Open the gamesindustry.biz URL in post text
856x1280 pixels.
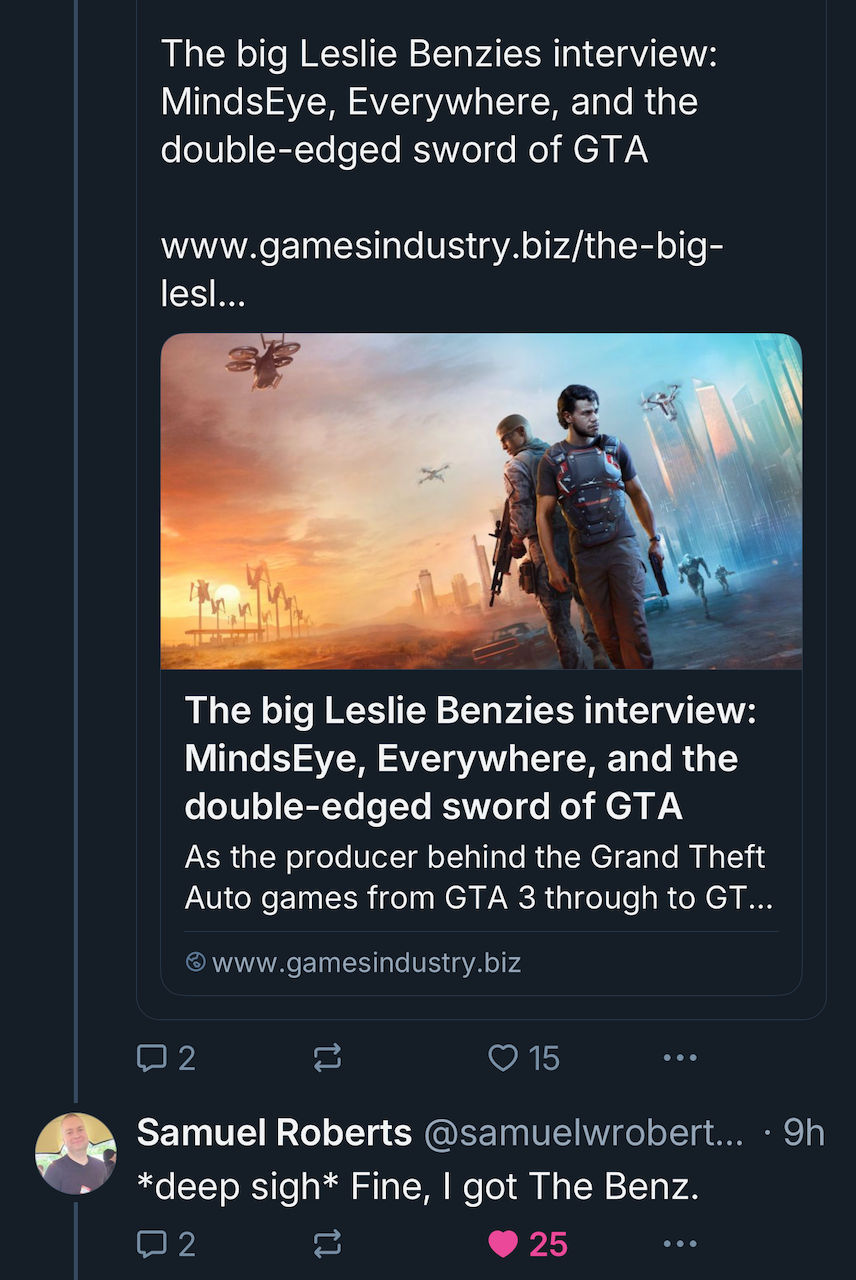pyautogui.click(x=441, y=271)
